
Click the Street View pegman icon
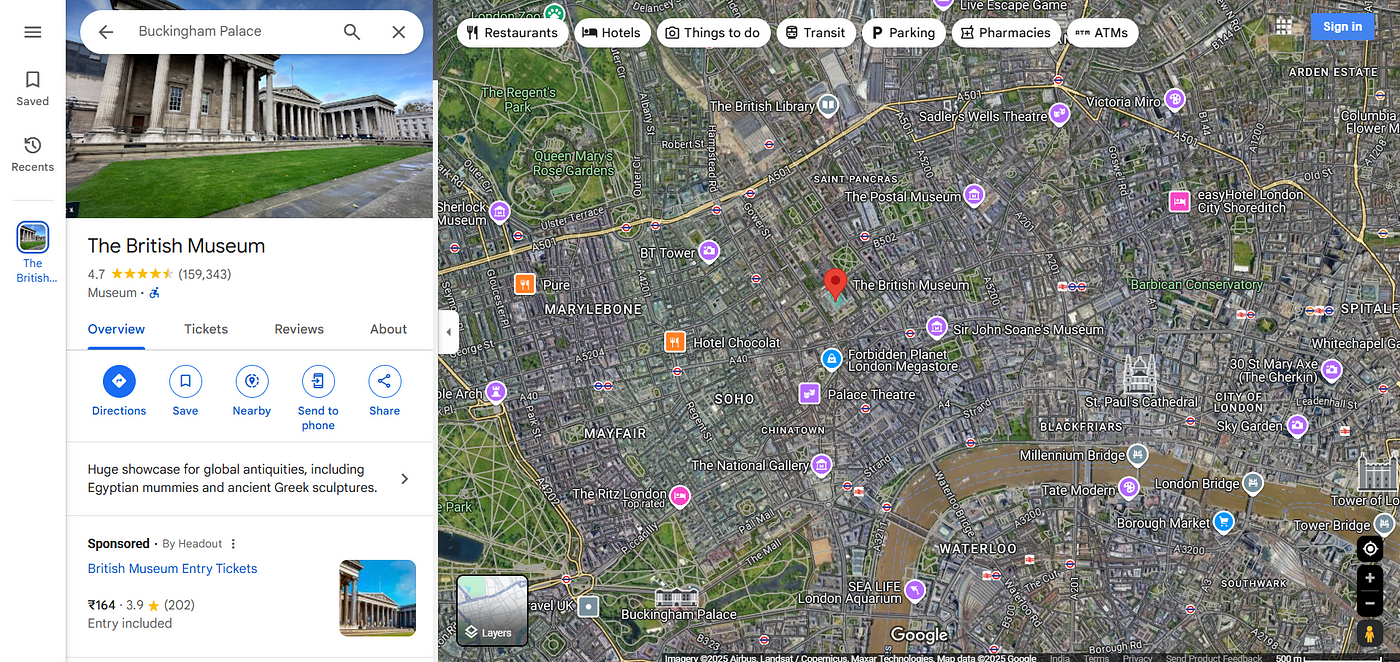(1370, 634)
